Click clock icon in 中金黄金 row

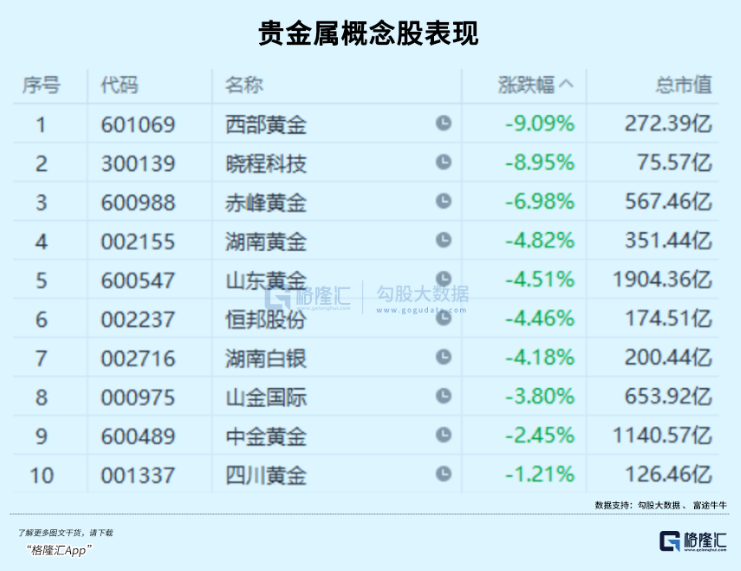[443, 436]
